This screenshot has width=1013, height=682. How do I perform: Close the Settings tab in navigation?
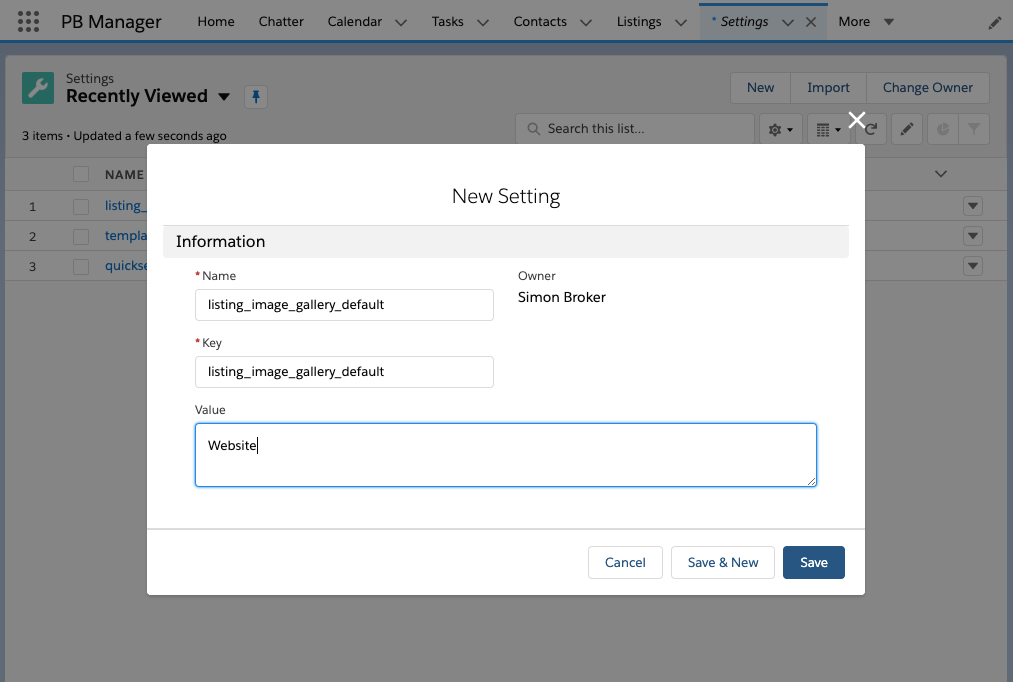[x=811, y=22]
